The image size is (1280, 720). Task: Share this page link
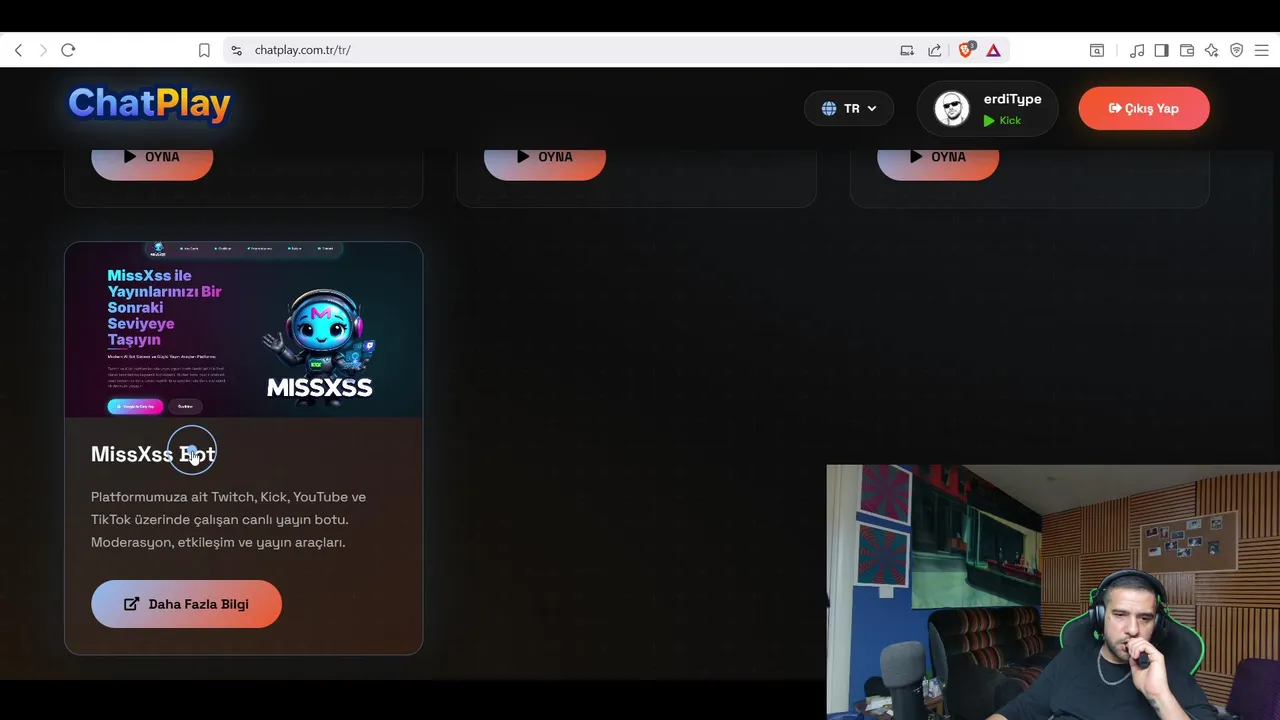coord(935,50)
